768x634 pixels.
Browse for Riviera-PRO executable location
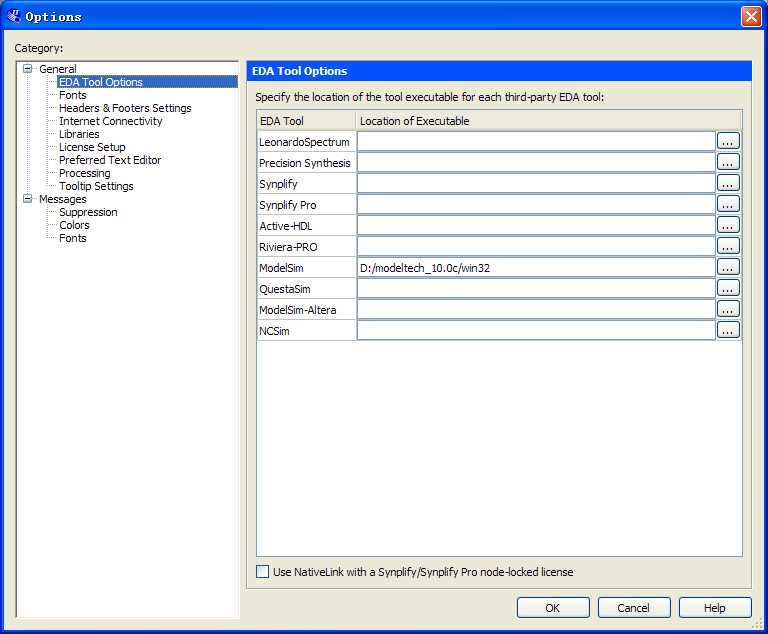point(728,246)
